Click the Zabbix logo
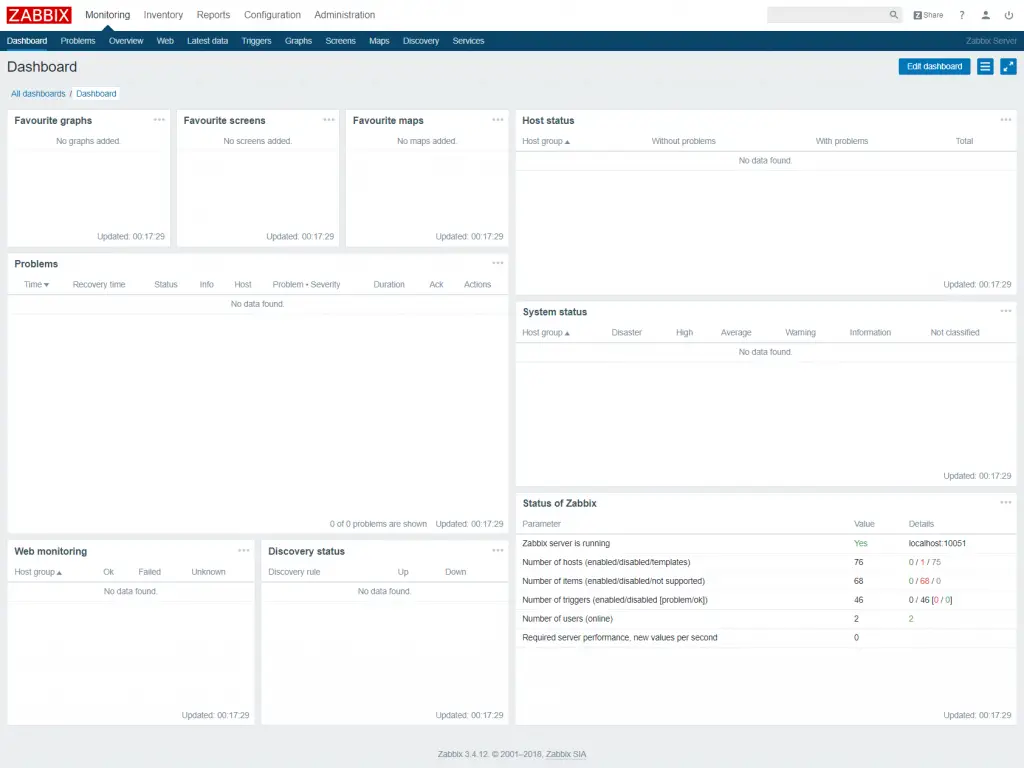The width and height of the screenshot is (1024, 768). pyautogui.click(x=39, y=14)
